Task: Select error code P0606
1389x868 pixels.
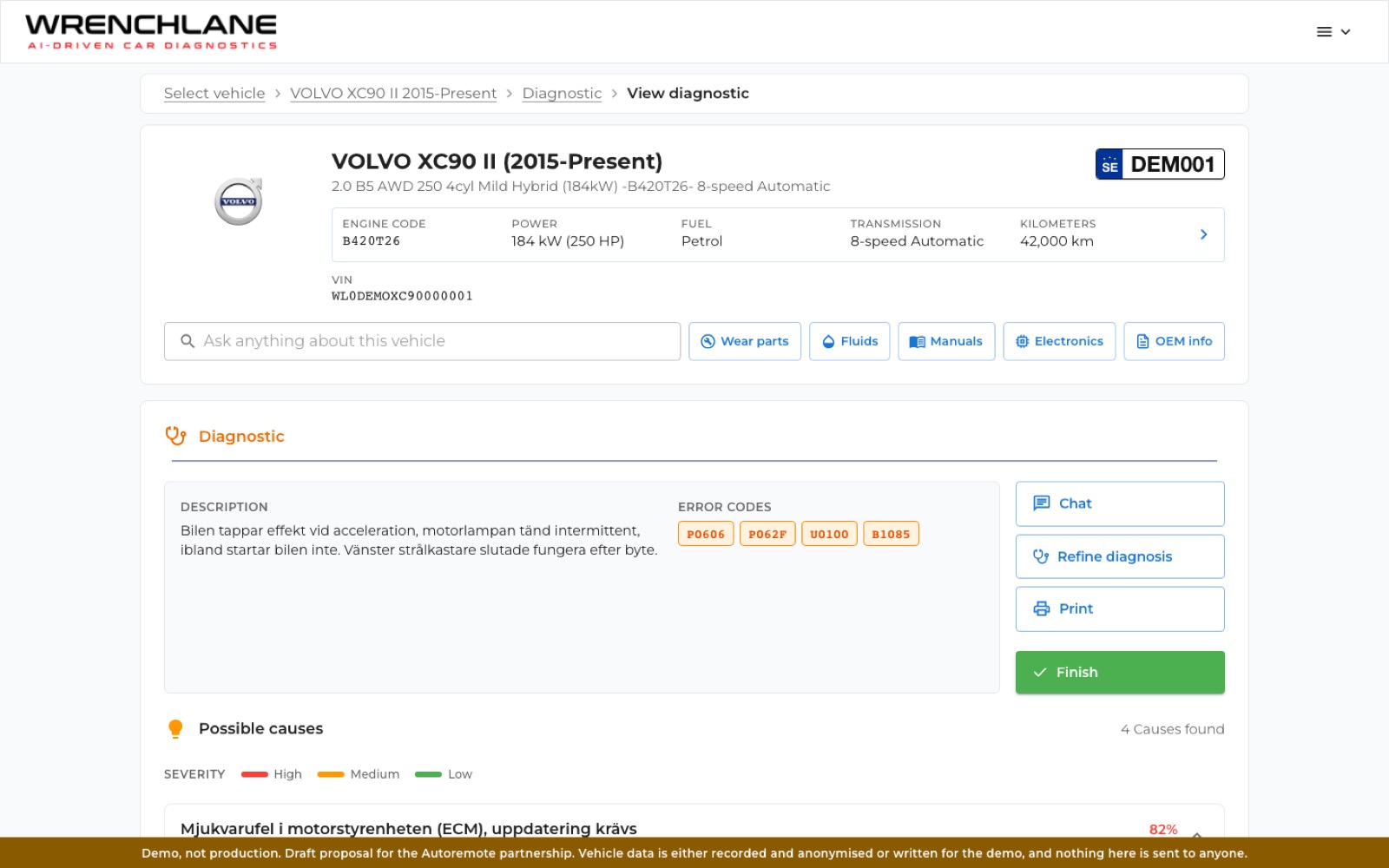Action: [706, 534]
